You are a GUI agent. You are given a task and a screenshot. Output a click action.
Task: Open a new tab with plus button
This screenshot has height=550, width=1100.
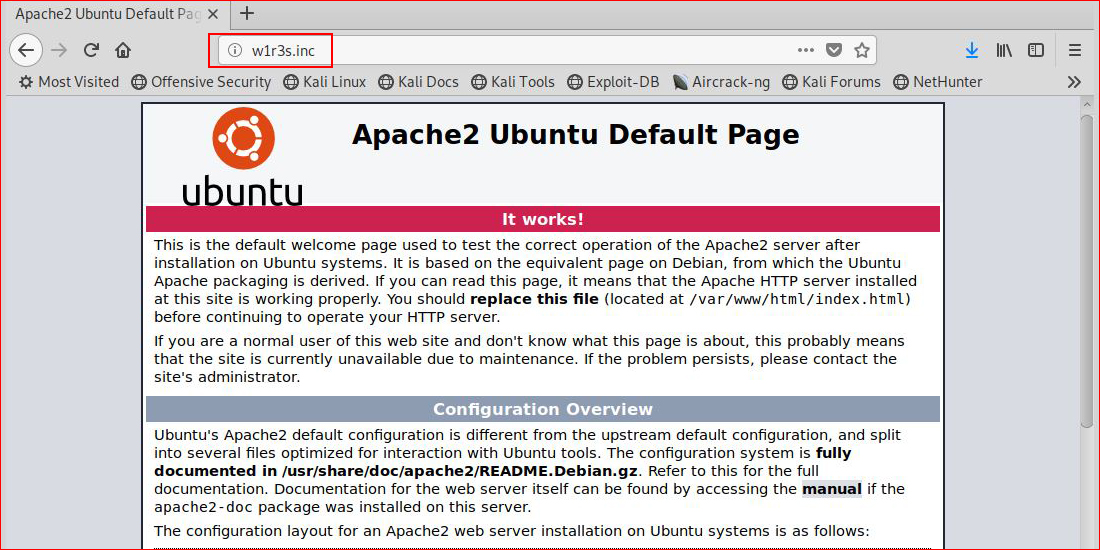[x=246, y=13]
